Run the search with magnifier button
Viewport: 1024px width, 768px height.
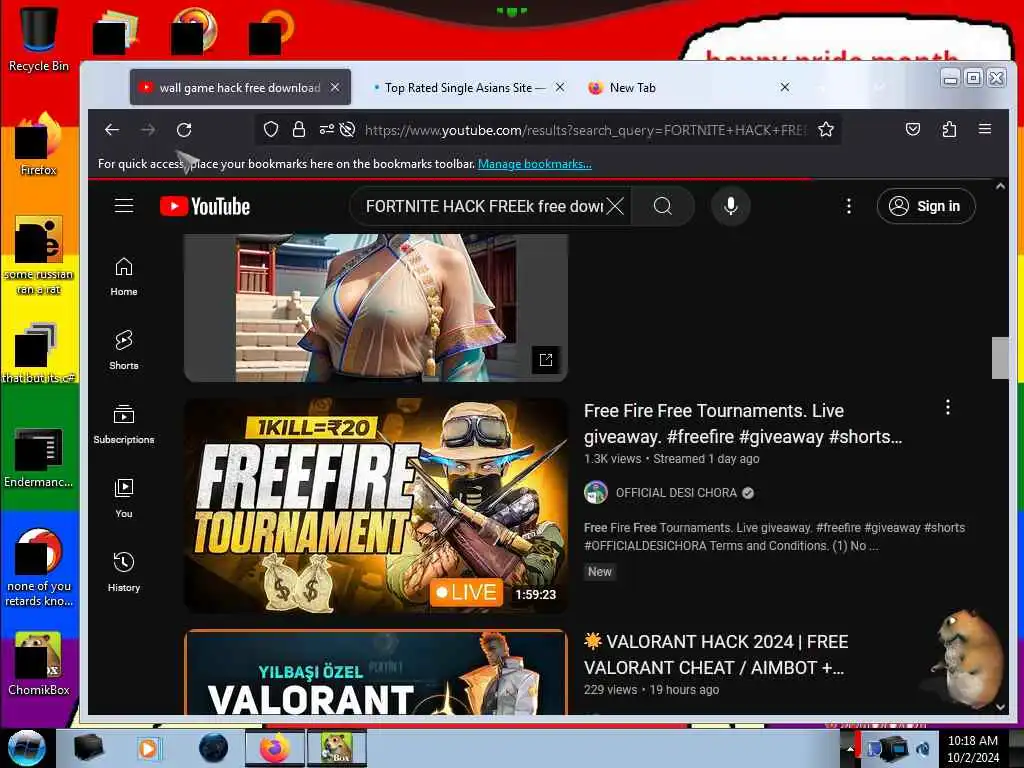click(663, 206)
